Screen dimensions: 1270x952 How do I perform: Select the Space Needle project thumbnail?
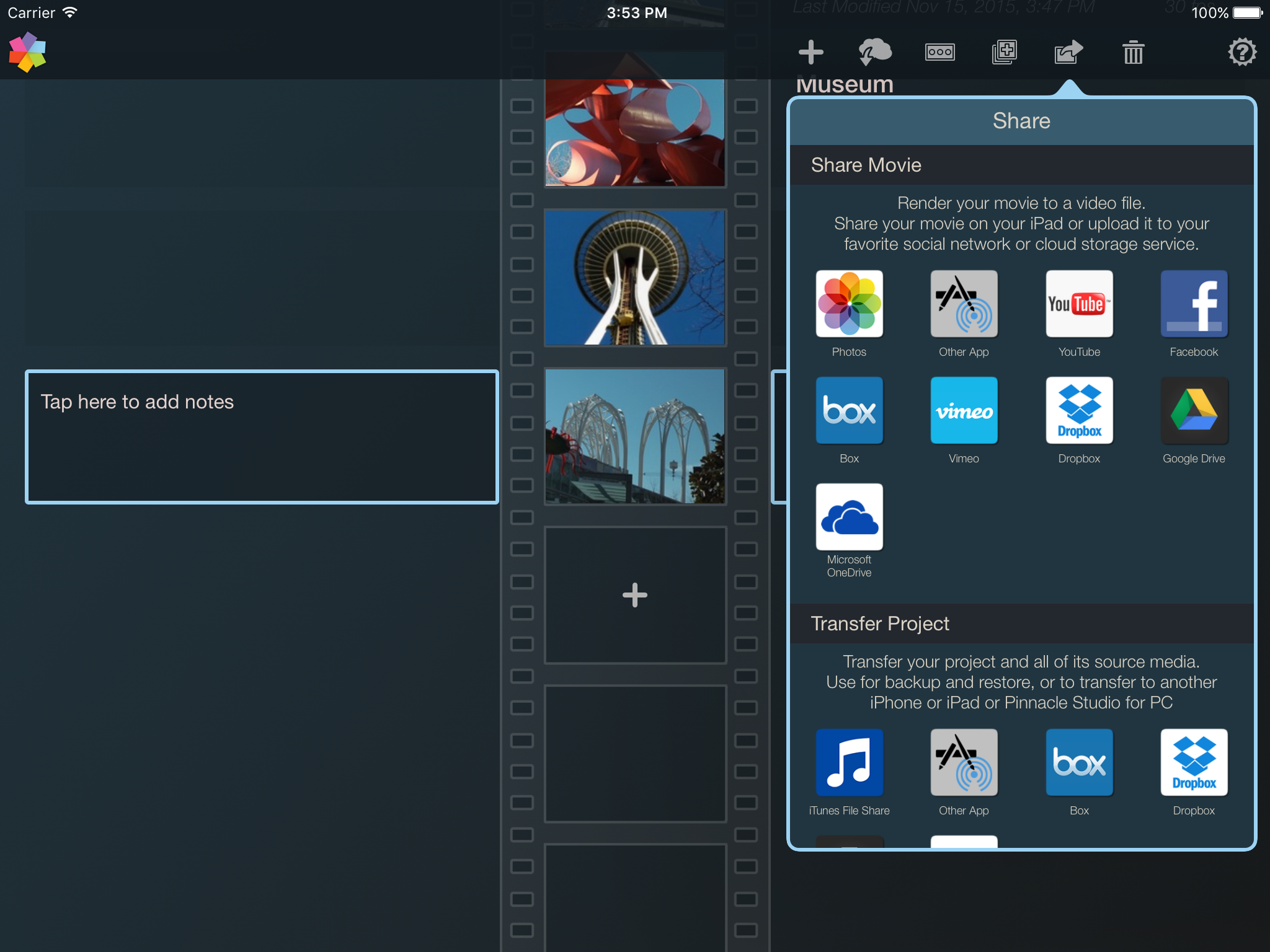[x=635, y=277]
